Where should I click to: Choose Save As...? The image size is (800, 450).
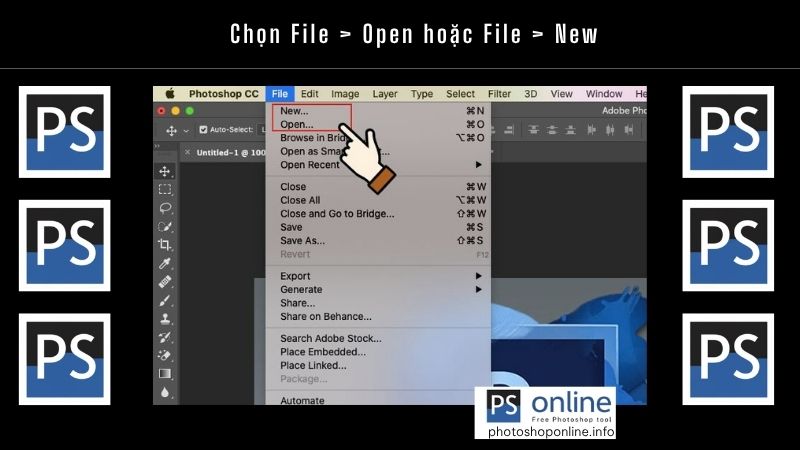[378, 241]
